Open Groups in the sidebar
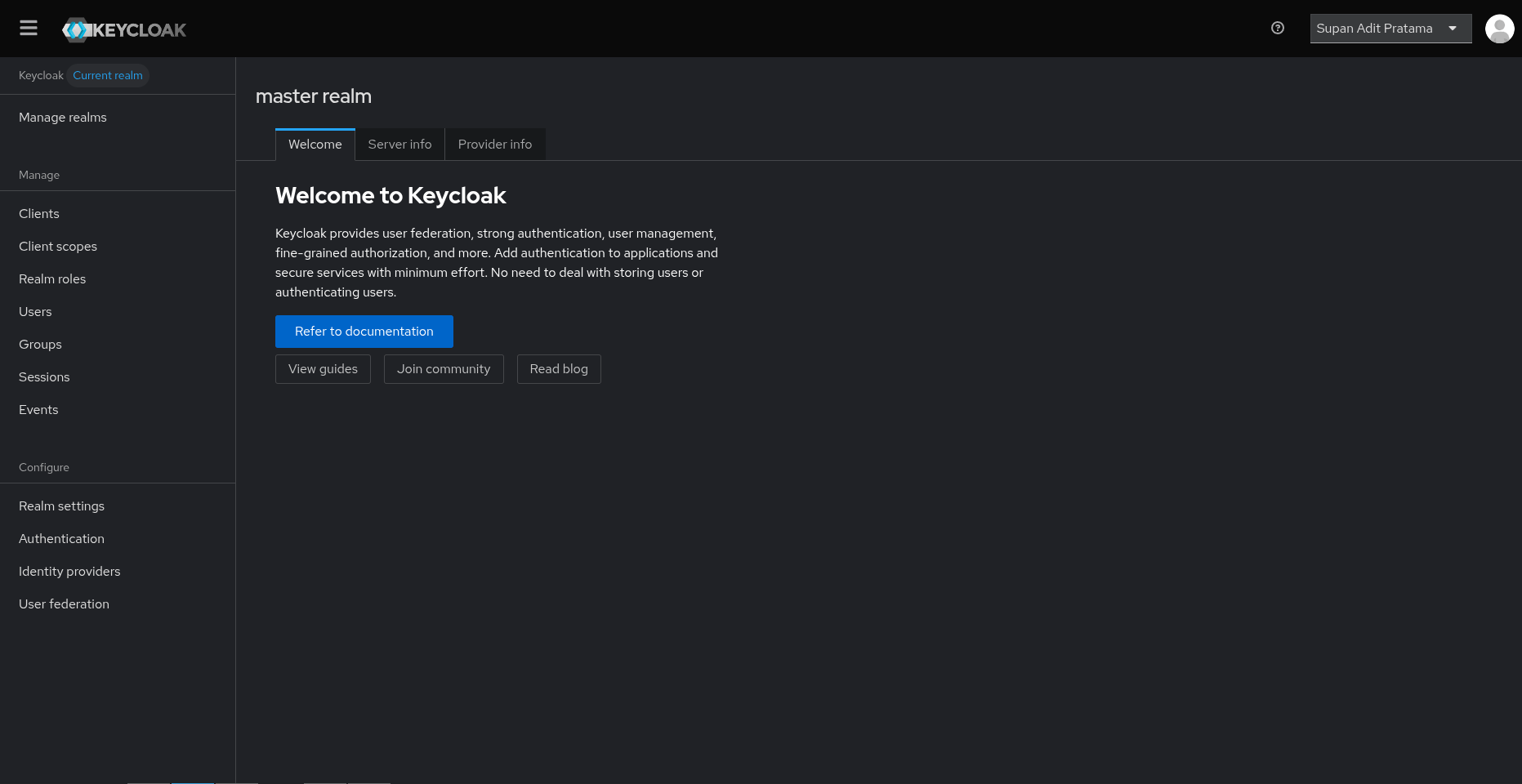1522x784 pixels. click(x=118, y=345)
